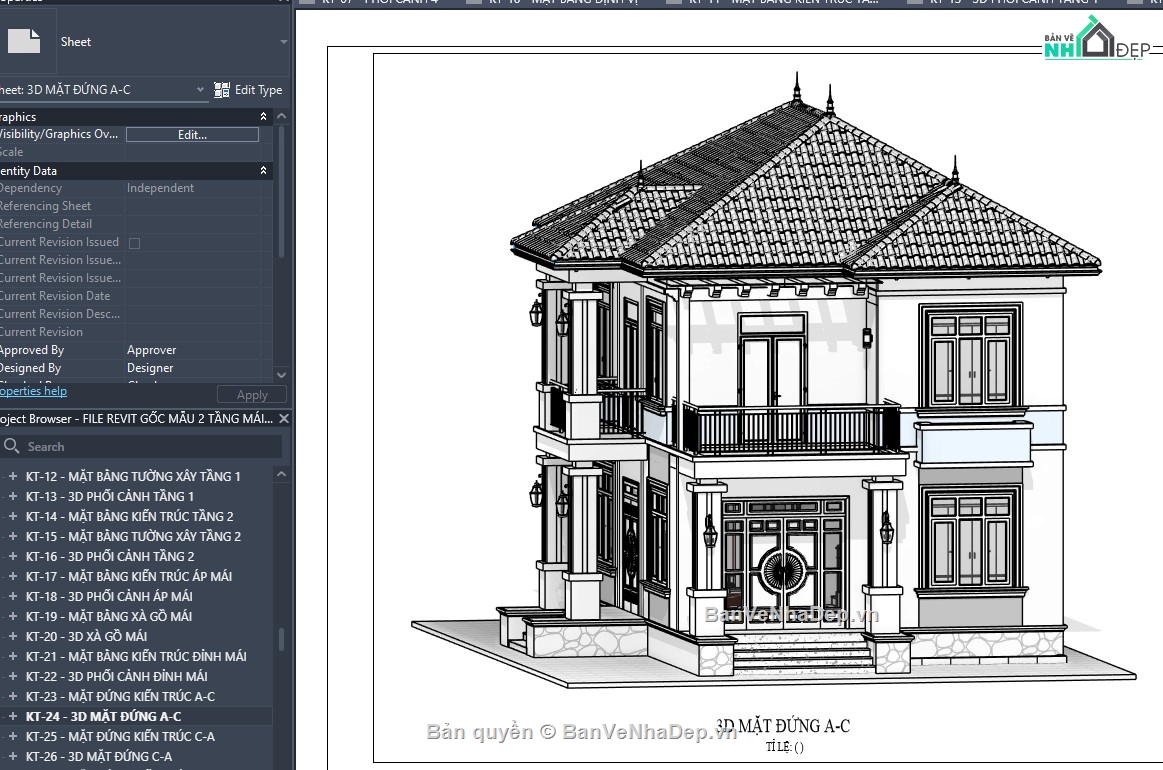Image resolution: width=1163 pixels, height=770 pixels.
Task: Open the Sheet: 3D MẶT ĐỨNG A-C instance dropdown
Action: tap(200, 90)
